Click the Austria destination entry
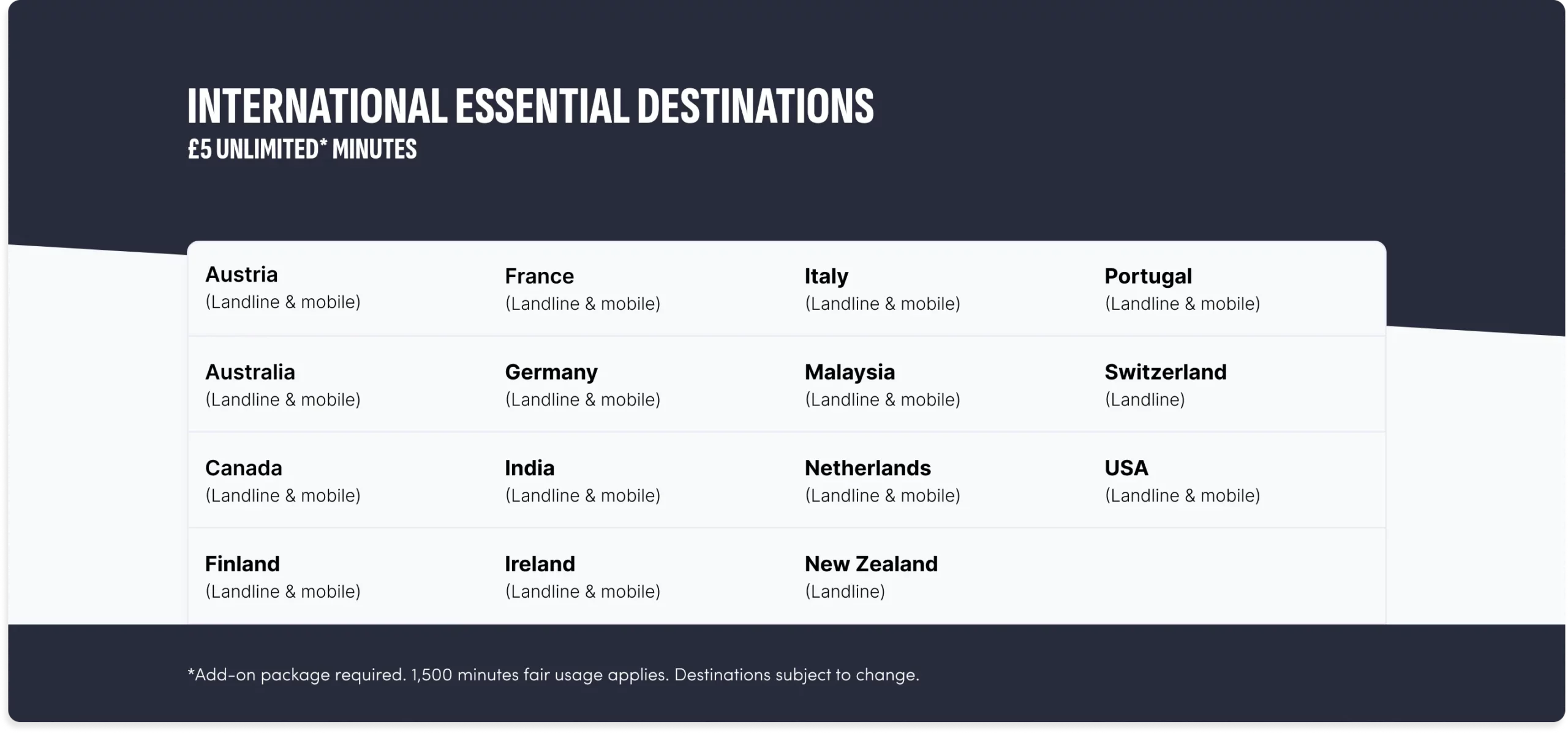1568x733 pixels. 241,275
